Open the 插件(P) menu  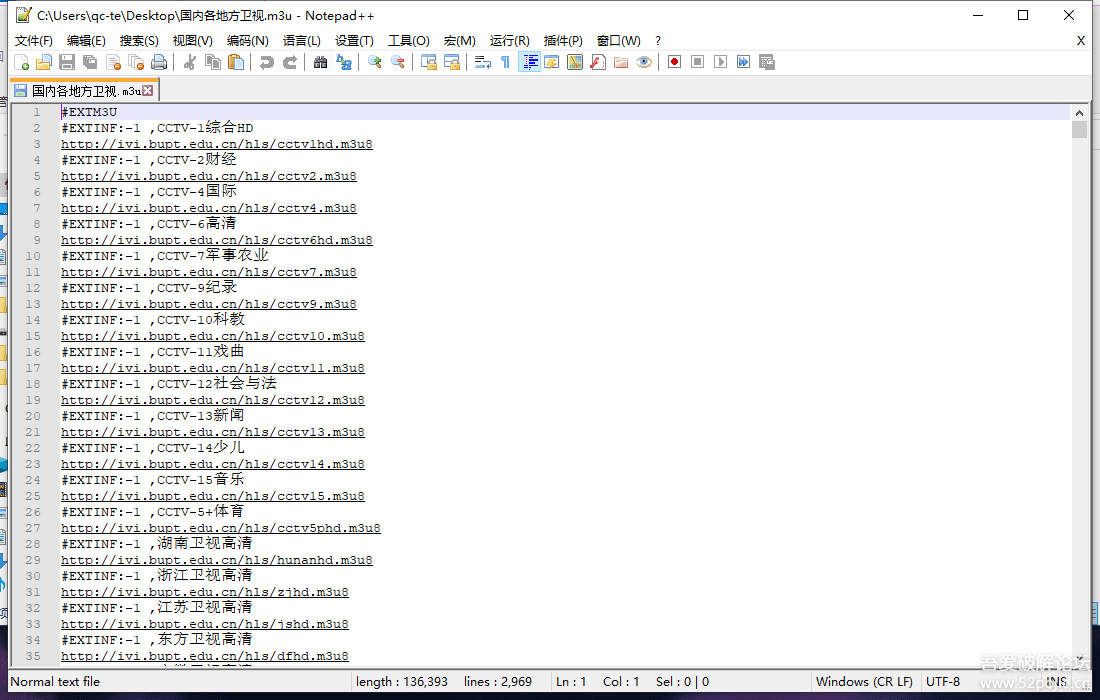coord(563,41)
